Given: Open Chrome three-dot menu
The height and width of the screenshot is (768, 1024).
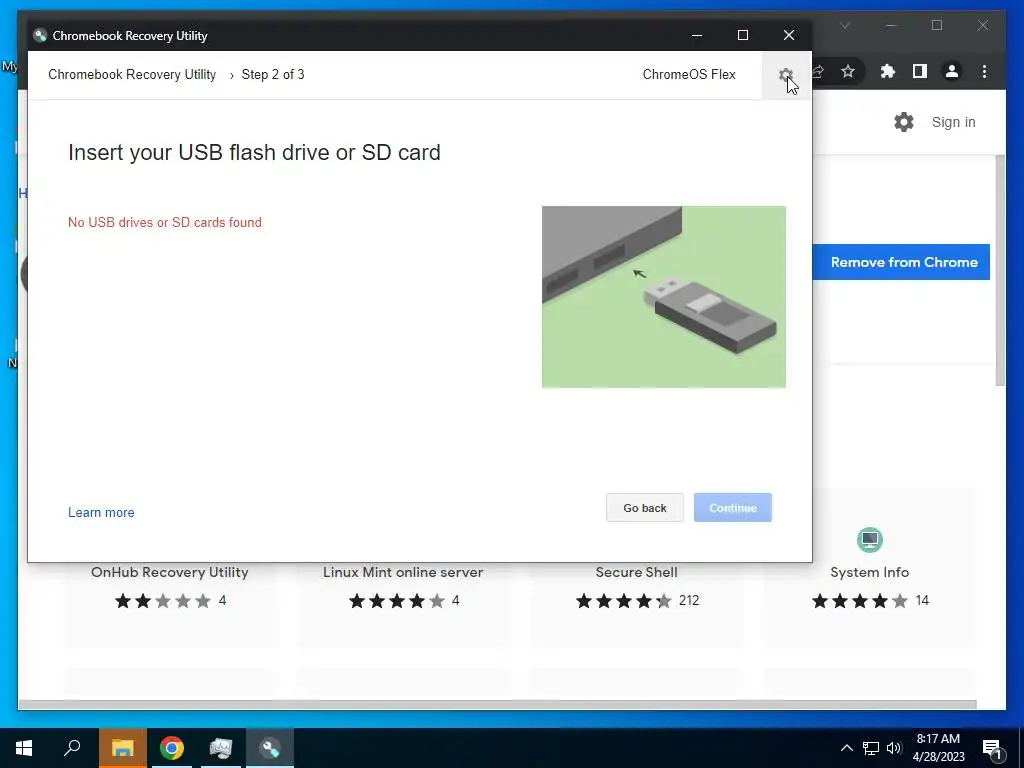Looking at the screenshot, I should (984, 71).
